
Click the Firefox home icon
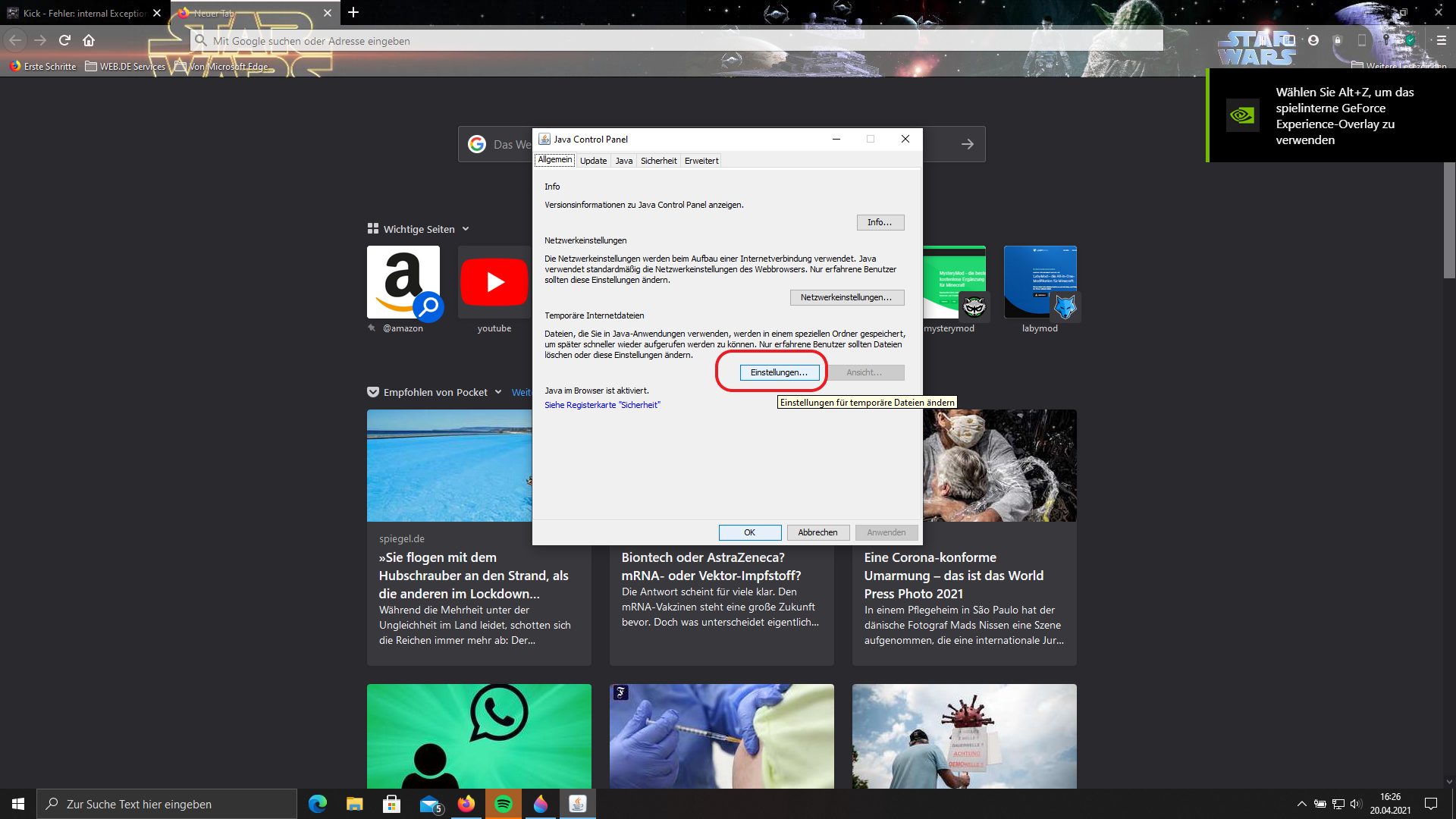click(89, 40)
